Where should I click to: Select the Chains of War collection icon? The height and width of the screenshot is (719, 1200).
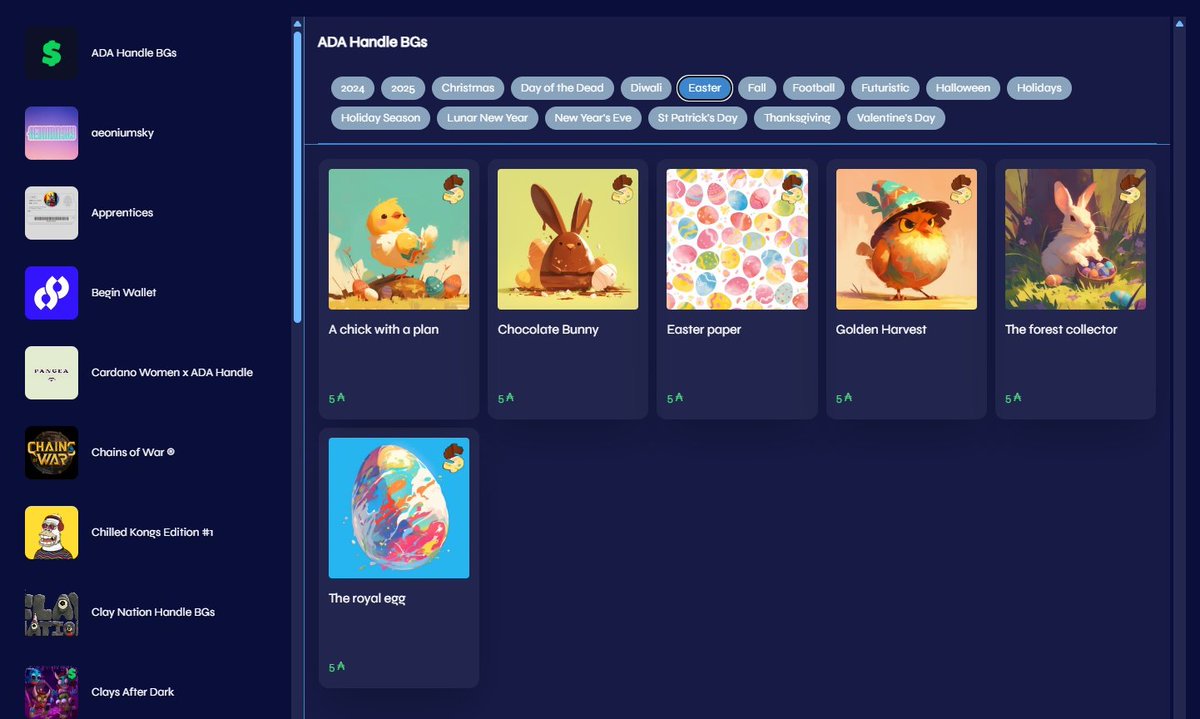click(51, 452)
